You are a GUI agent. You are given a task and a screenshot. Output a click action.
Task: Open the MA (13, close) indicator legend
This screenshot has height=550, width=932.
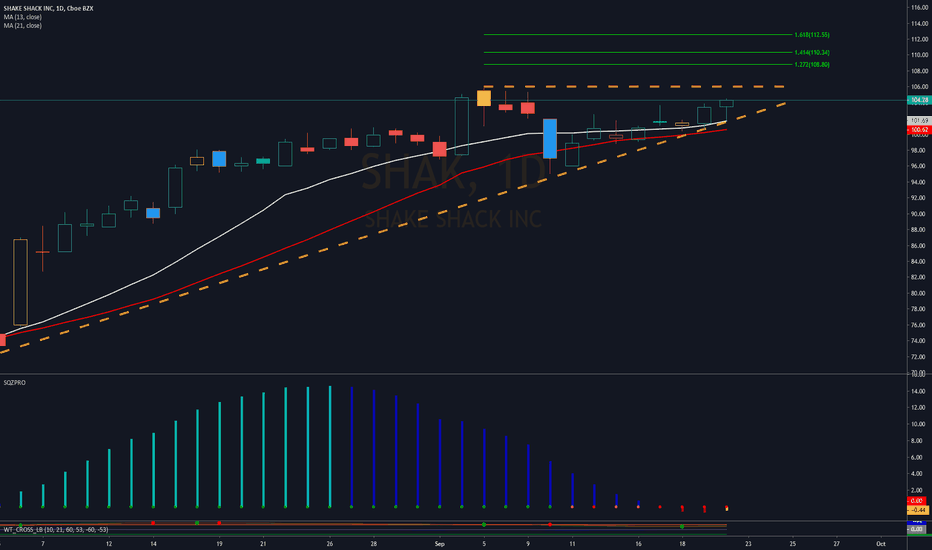point(23,17)
